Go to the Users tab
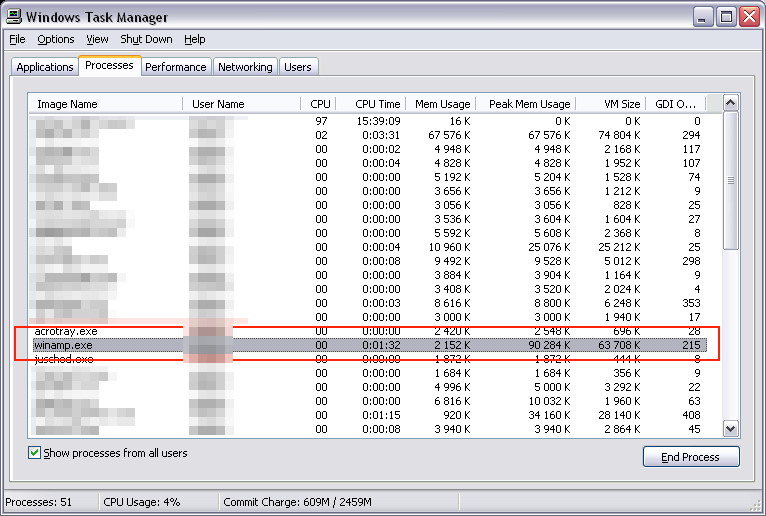This screenshot has width=766, height=516. [298, 67]
